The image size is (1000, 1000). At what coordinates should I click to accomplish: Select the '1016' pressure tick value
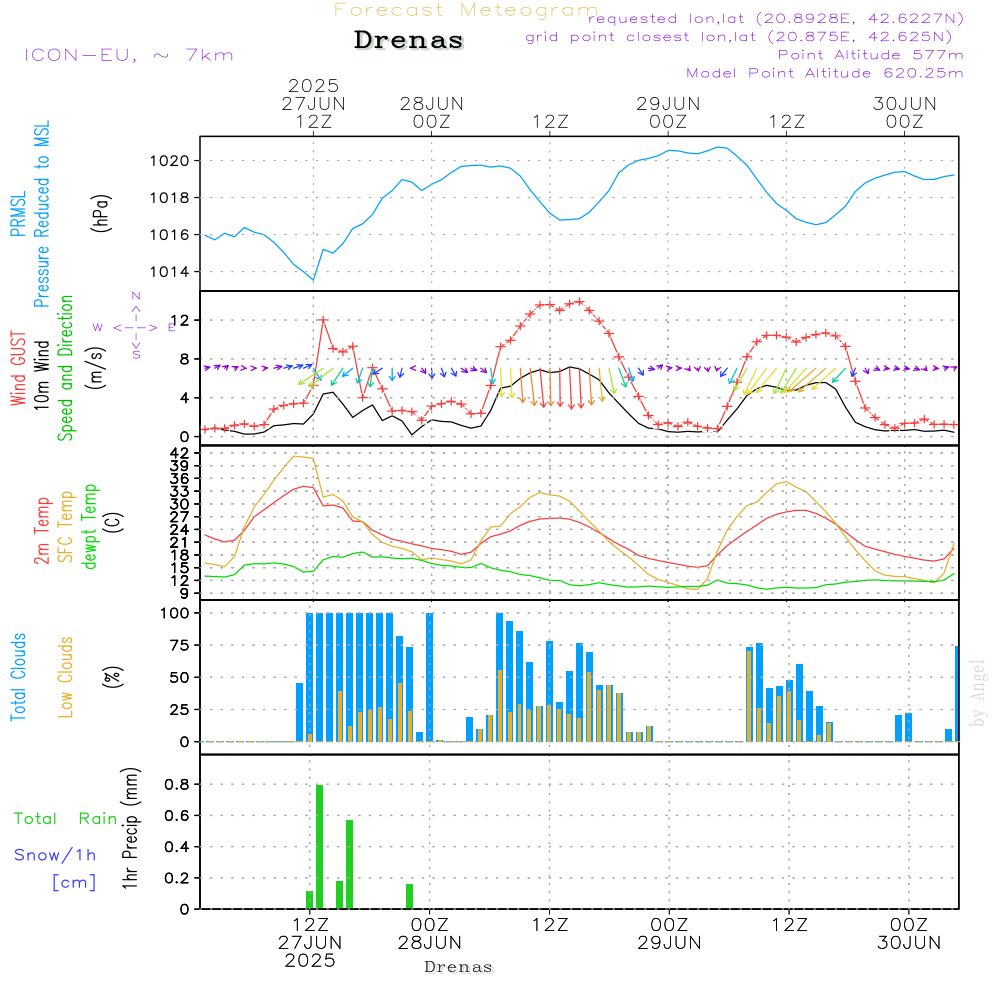(x=170, y=235)
